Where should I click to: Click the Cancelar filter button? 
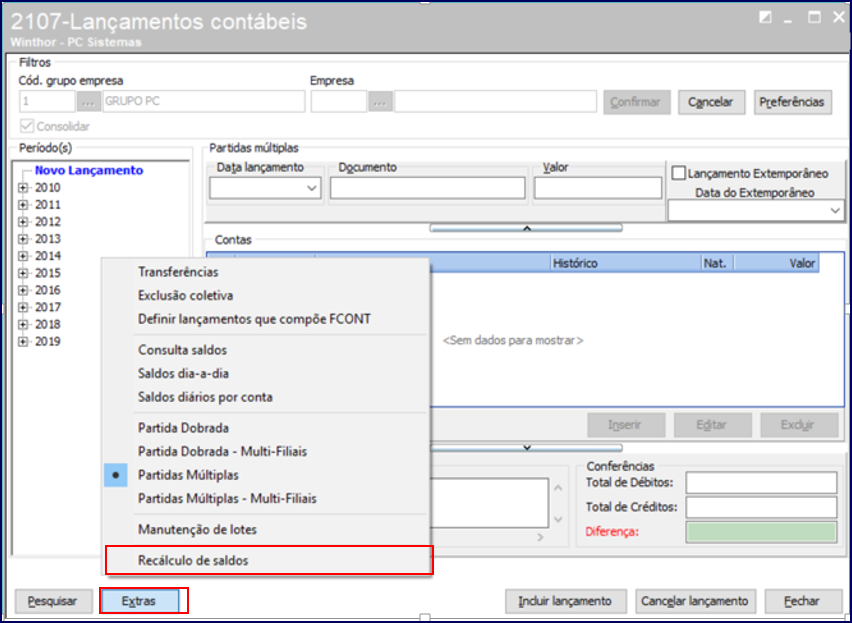711,102
